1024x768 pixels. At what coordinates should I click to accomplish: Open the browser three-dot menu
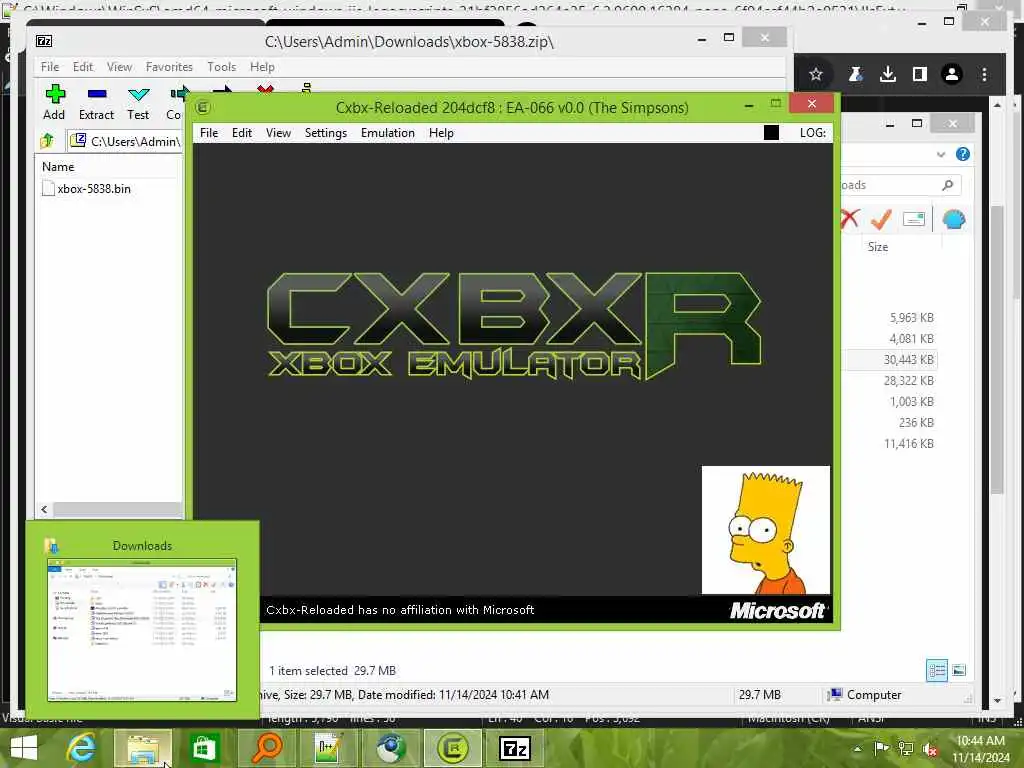click(x=984, y=74)
